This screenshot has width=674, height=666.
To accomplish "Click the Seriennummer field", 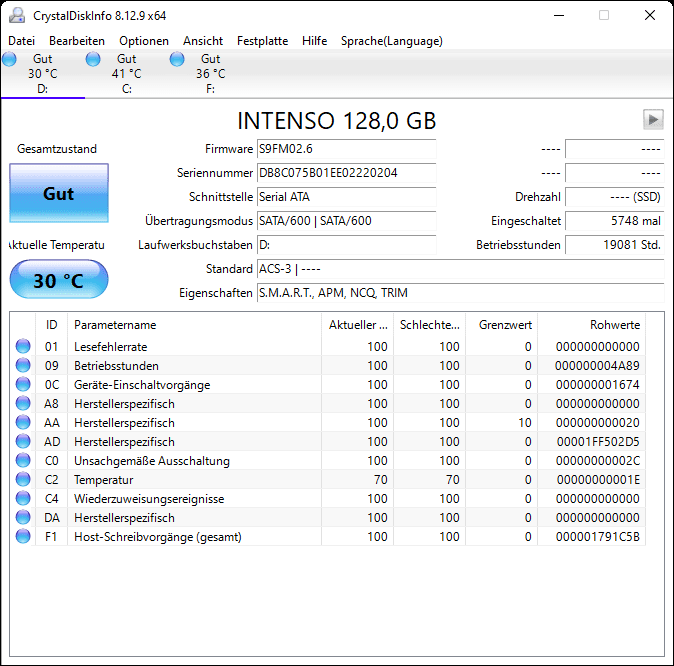I will point(346,173).
